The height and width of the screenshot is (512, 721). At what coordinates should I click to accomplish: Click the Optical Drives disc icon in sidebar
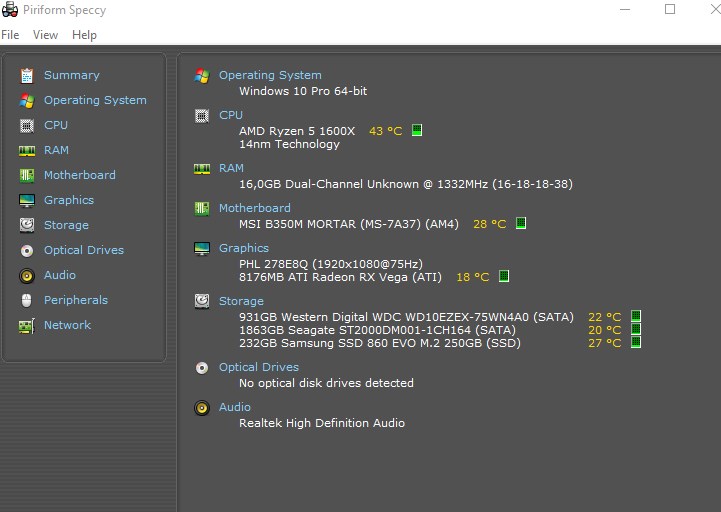pyautogui.click(x=27, y=251)
